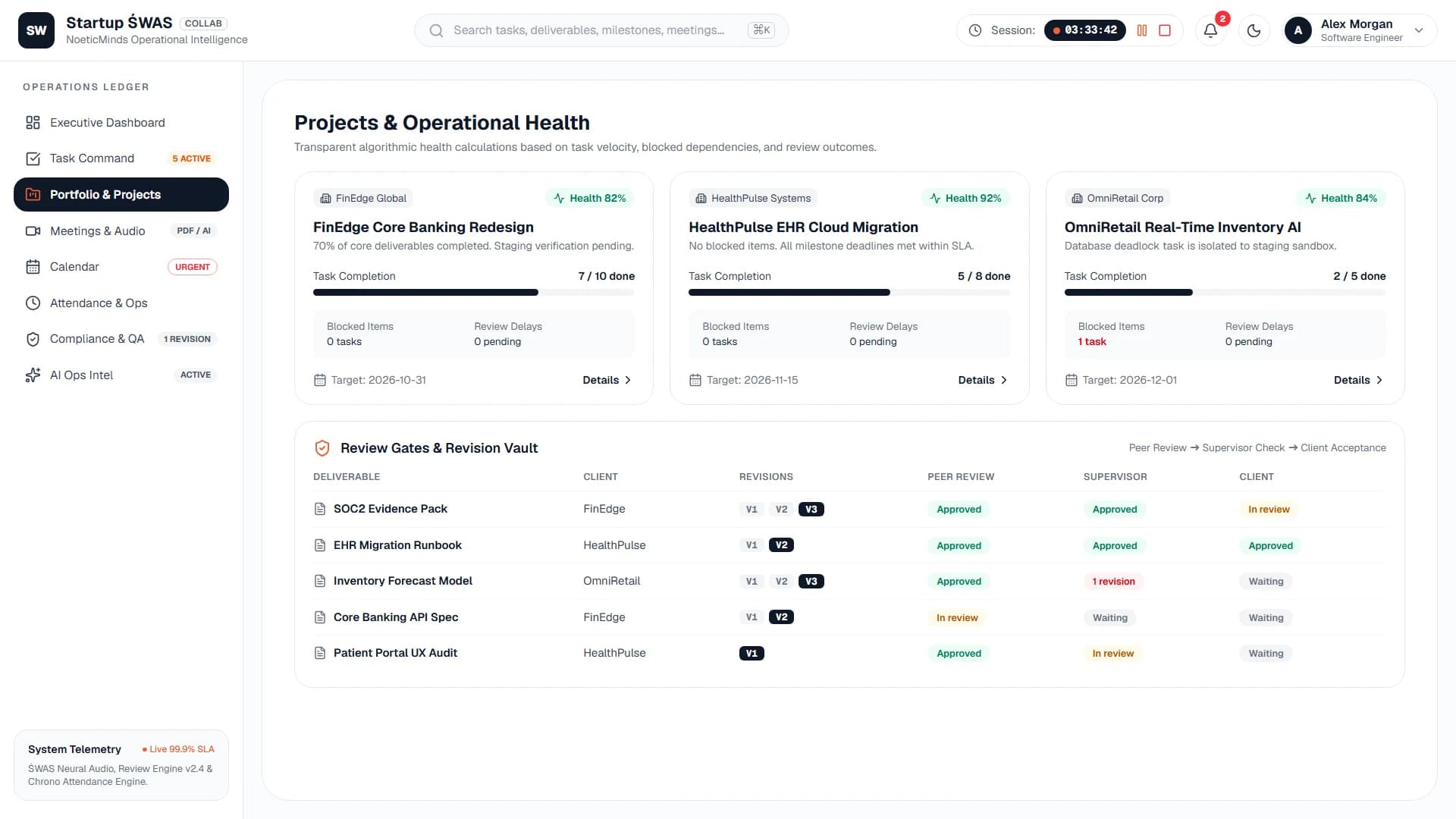Select V2 revision of Inventory Forecast Model
Image resolution: width=1456 pixels, height=819 pixels.
coord(781,582)
